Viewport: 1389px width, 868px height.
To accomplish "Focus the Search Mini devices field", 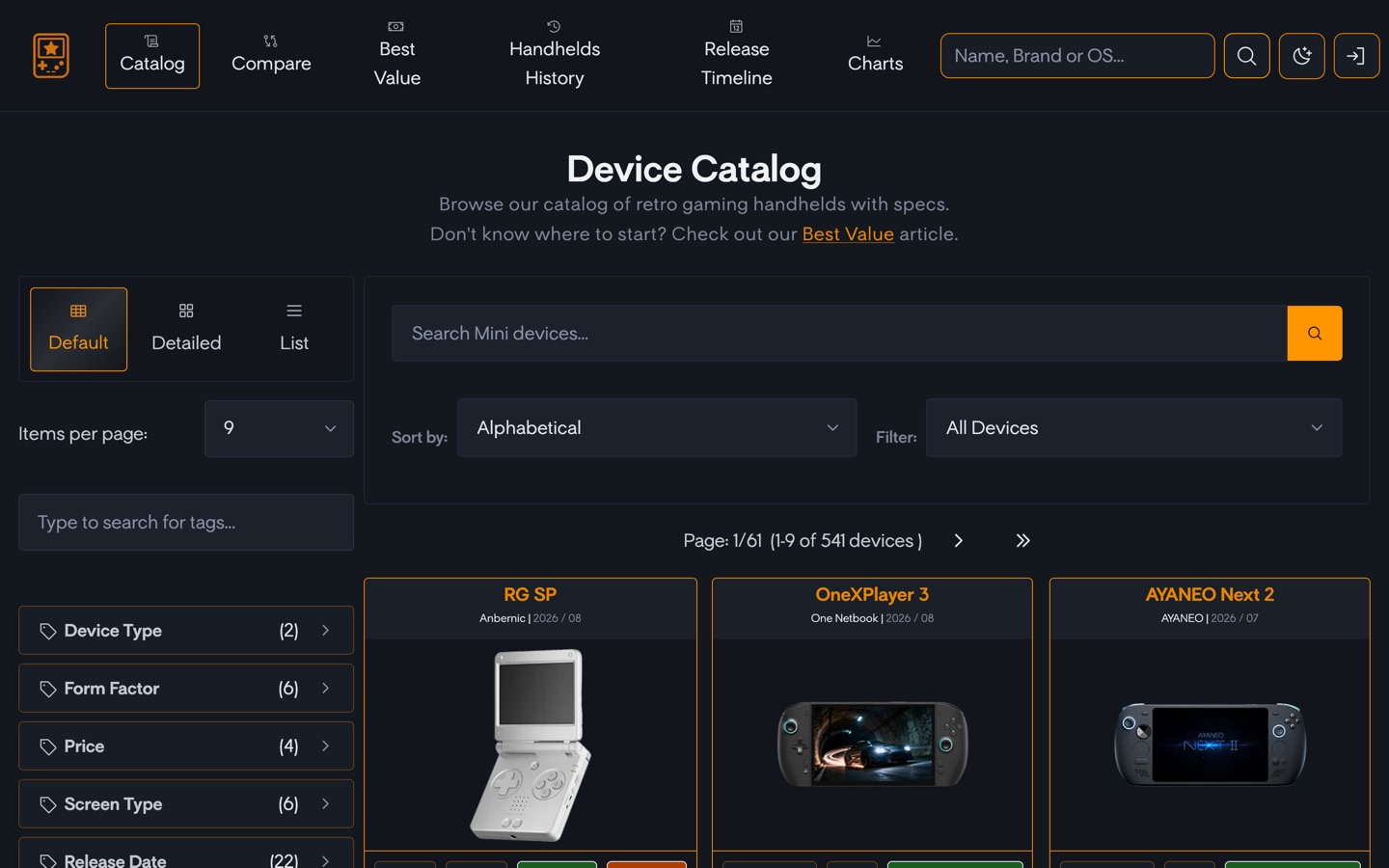I will pyautogui.click(x=839, y=333).
